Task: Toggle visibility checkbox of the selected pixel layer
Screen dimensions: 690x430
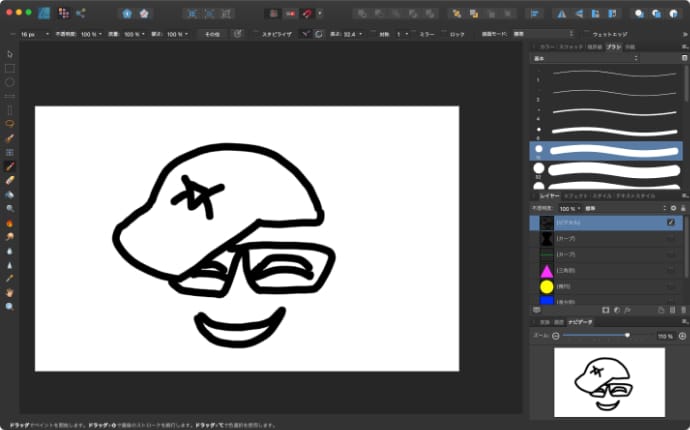Action: click(671, 222)
